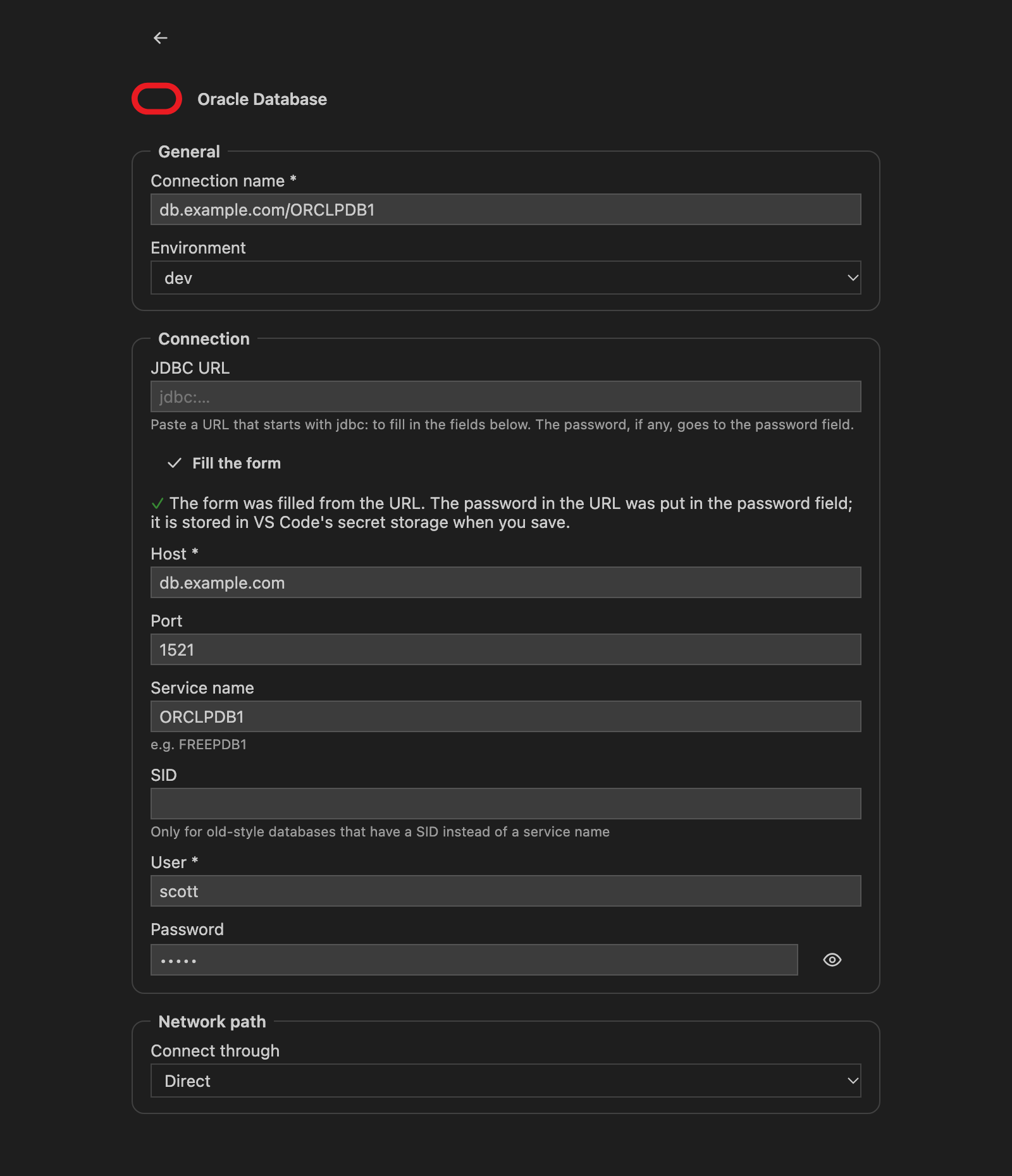Click into the JDBC URL input field
The width and height of the screenshot is (1012, 1176).
tap(506, 396)
